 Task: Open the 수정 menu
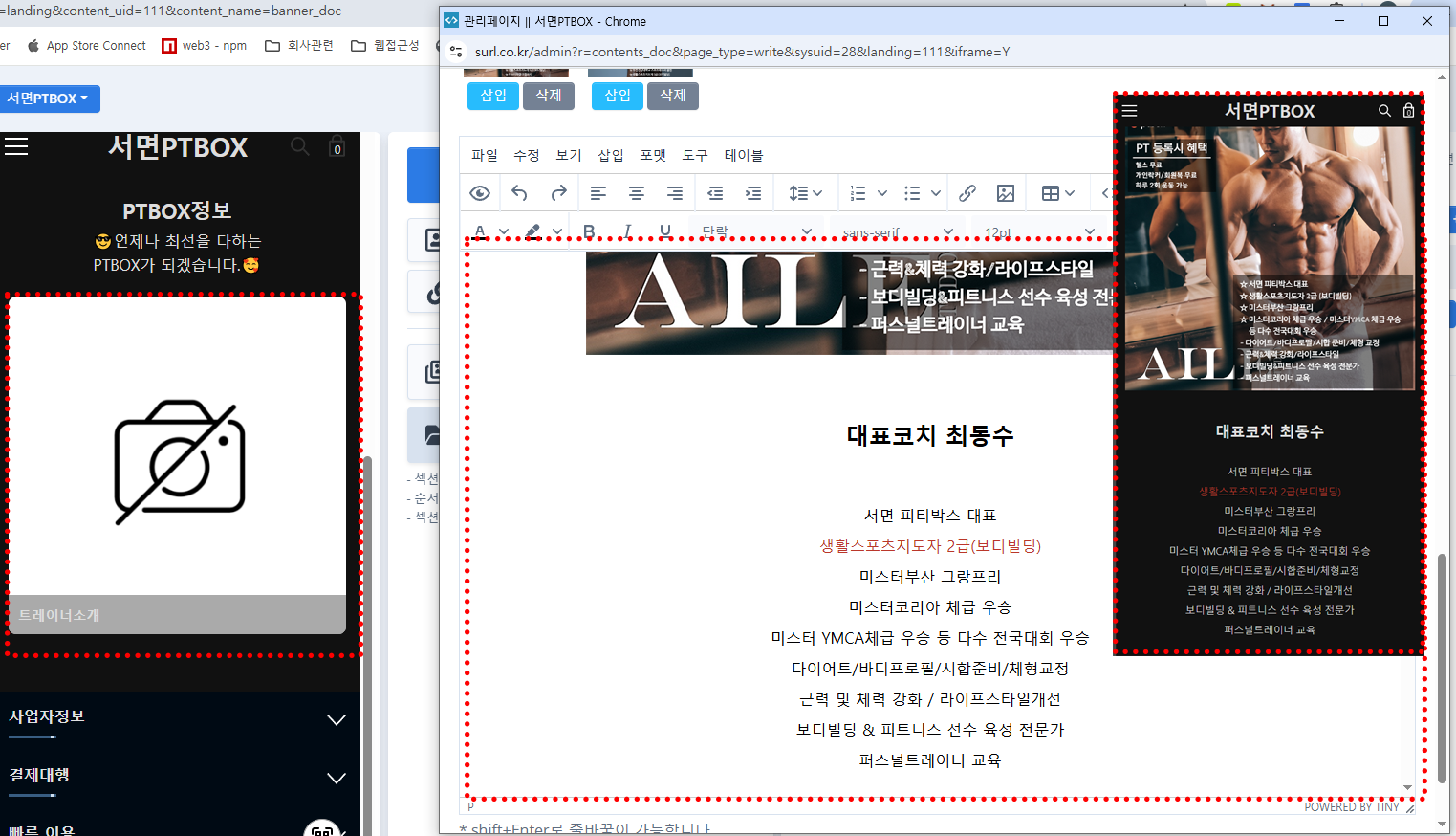point(527,155)
